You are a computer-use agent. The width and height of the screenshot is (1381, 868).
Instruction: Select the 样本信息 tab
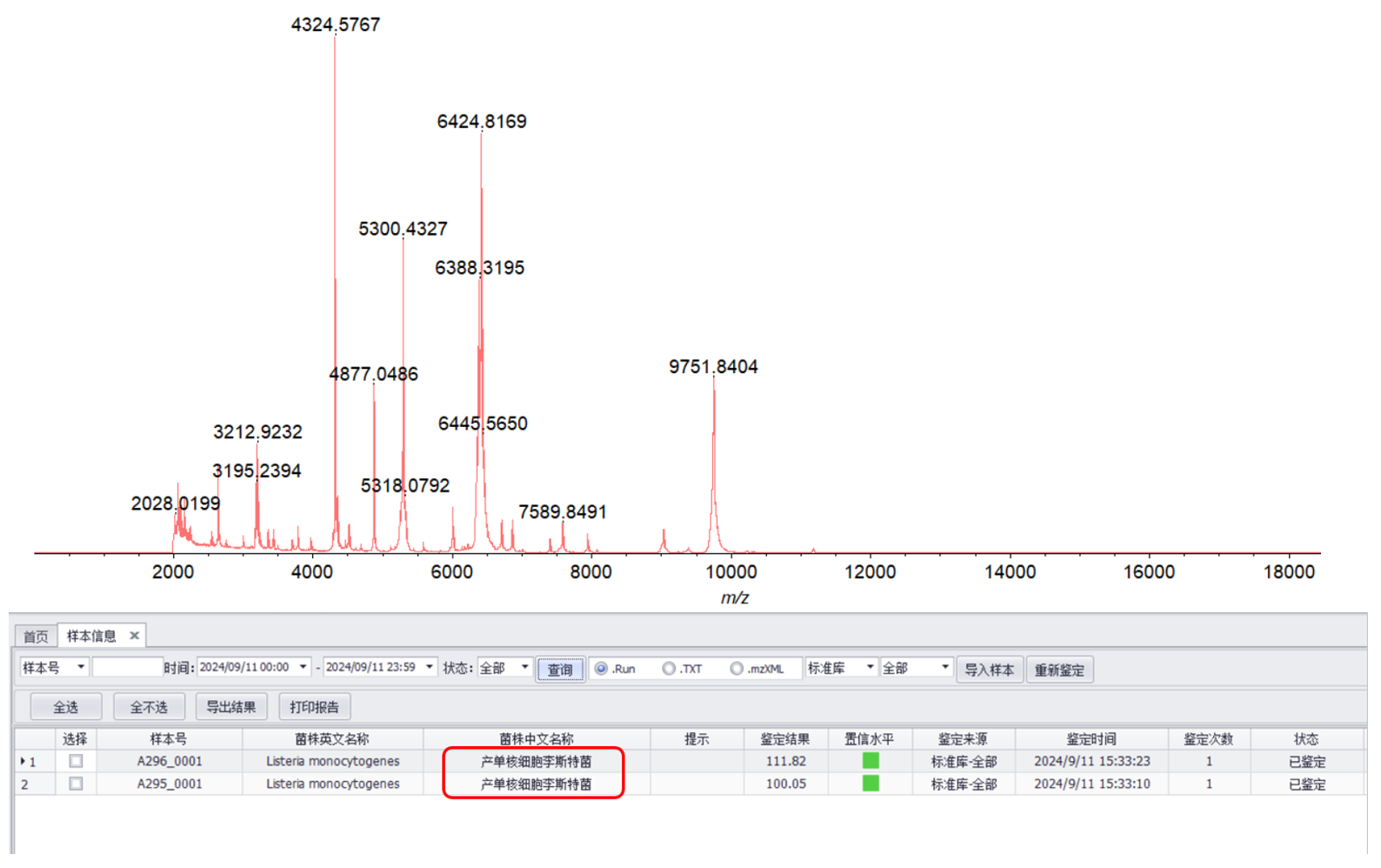click(91, 636)
